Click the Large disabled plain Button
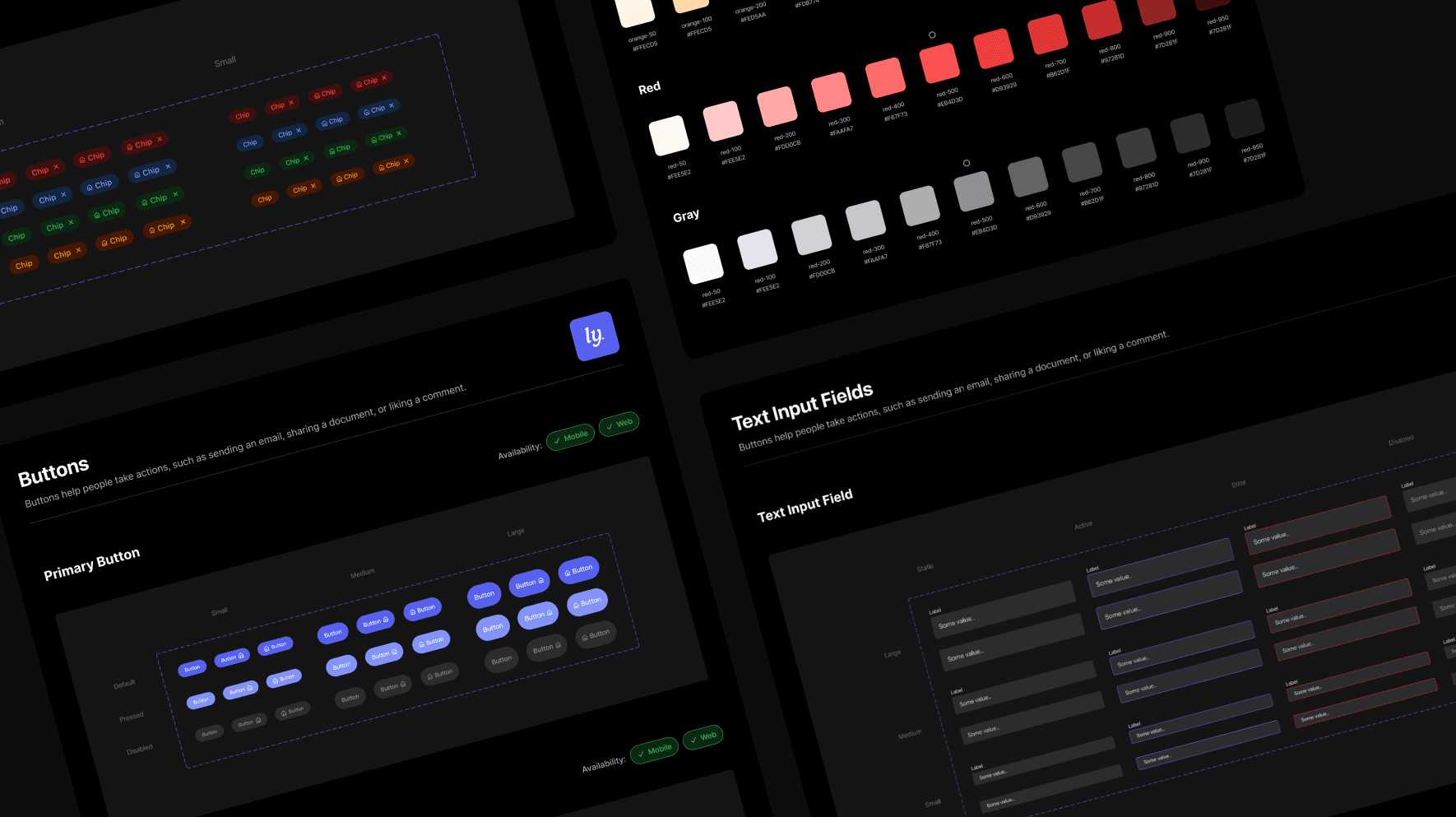The width and height of the screenshot is (1456, 817). (502, 660)
